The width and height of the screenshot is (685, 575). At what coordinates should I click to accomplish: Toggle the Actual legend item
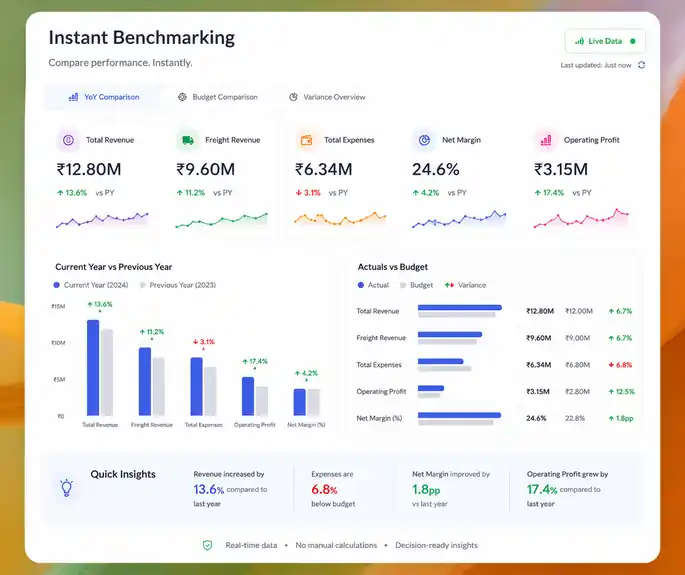[373, 285]
